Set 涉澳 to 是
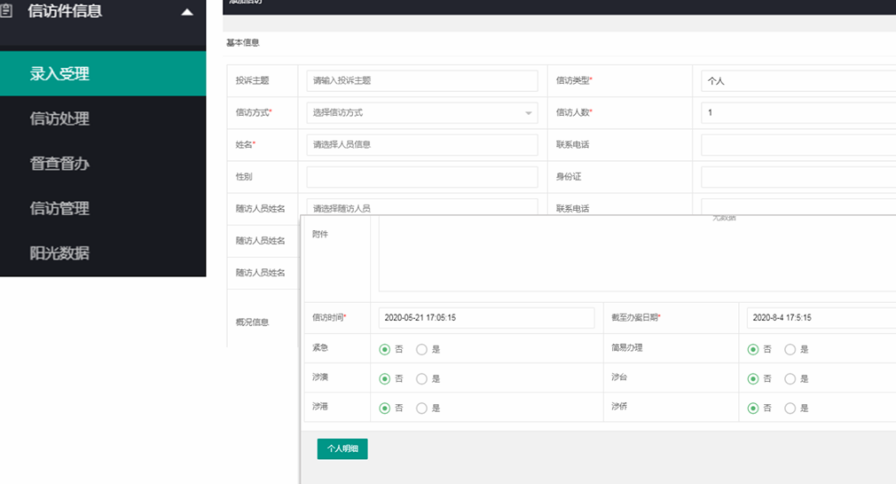This screenshot has width=896, height=484. [422, 379]
